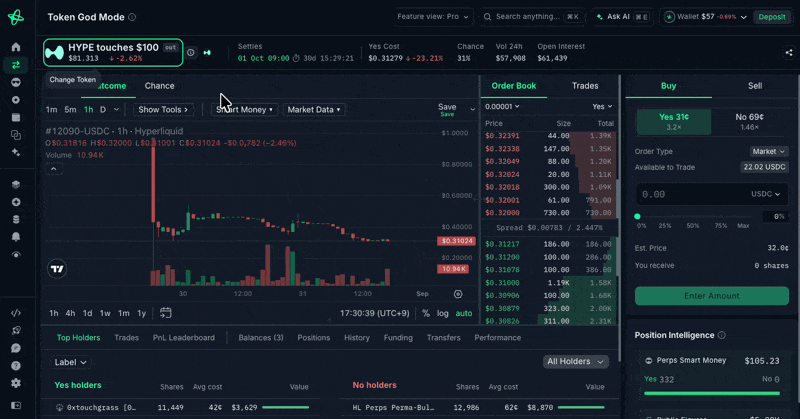Click the copy squares icon in the sidebar

16,135
